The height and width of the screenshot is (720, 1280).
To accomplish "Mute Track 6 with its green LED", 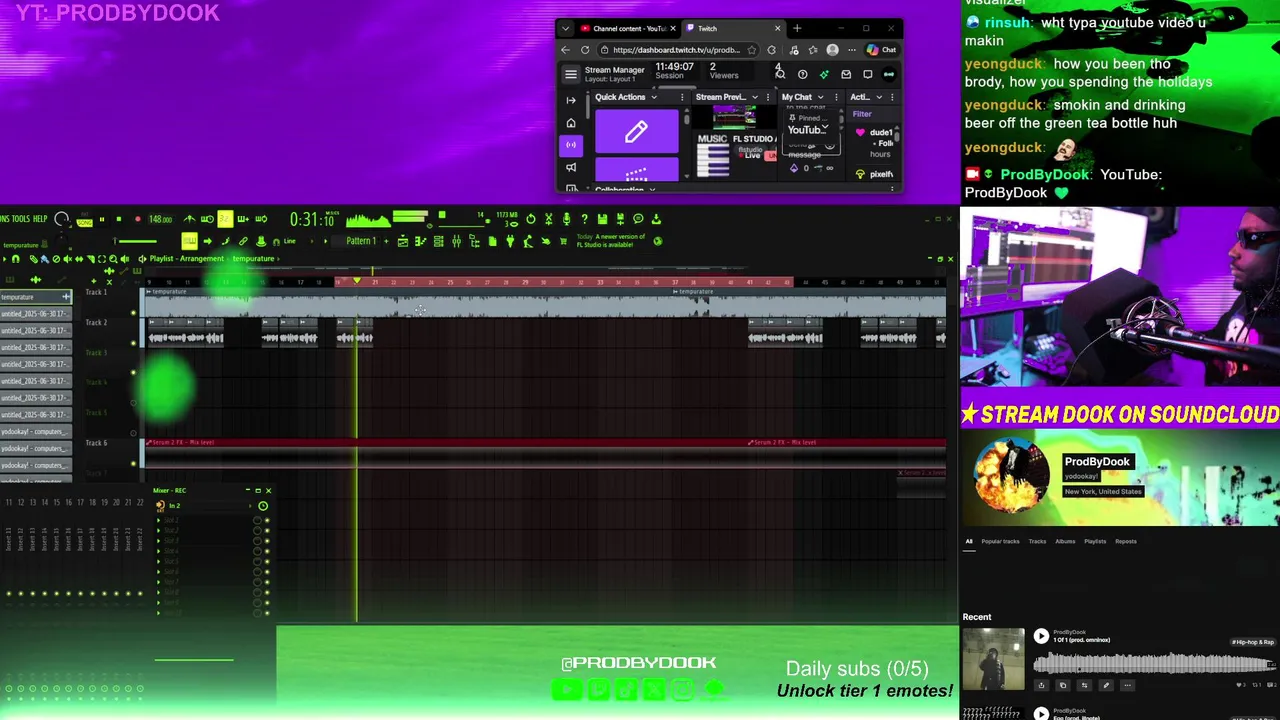I will [133, 463].
